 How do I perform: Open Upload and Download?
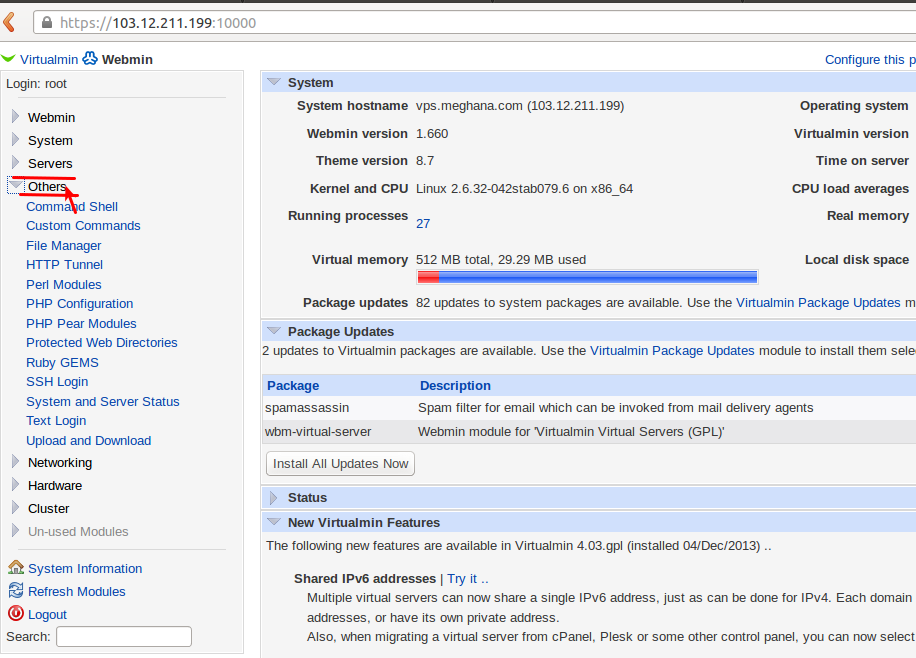[89, 441]
